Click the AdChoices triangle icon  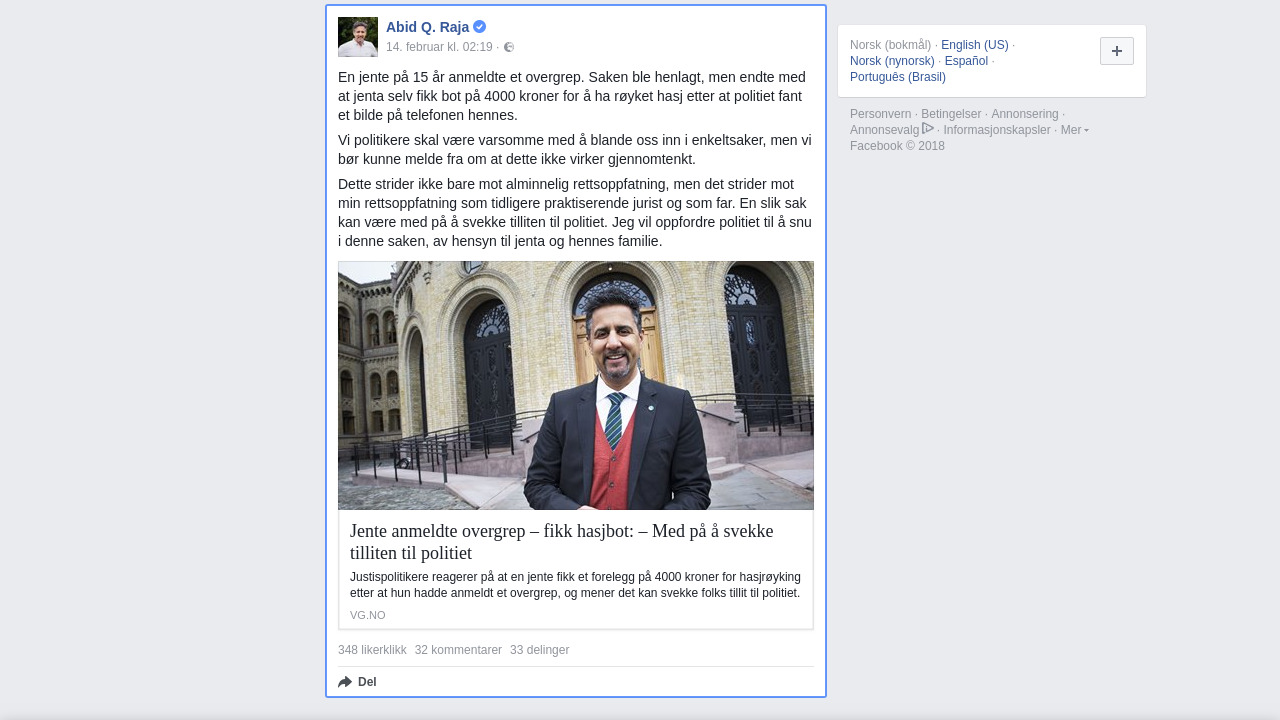coord(928,129)
